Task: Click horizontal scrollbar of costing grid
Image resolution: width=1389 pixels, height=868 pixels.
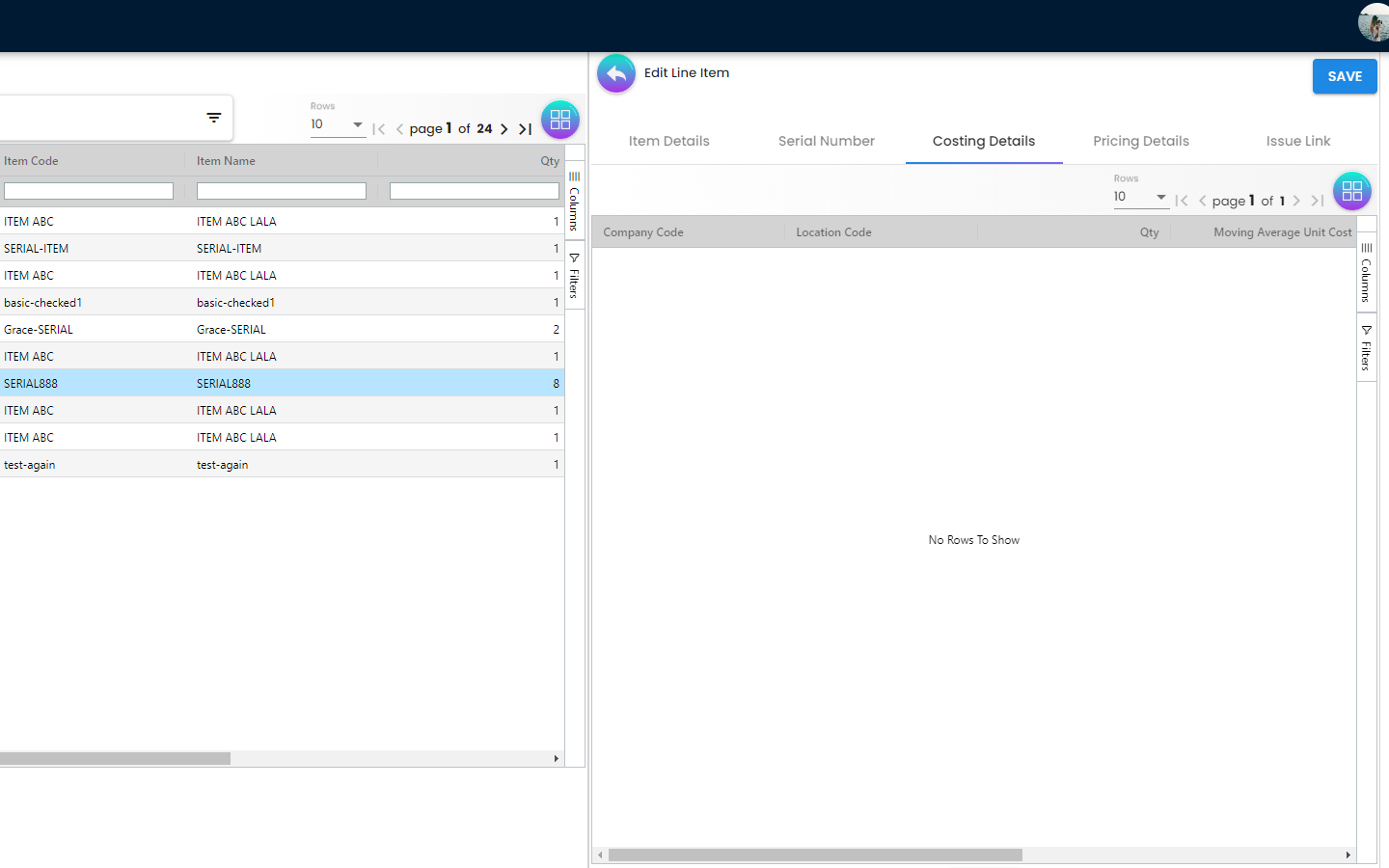Action: 815,855
